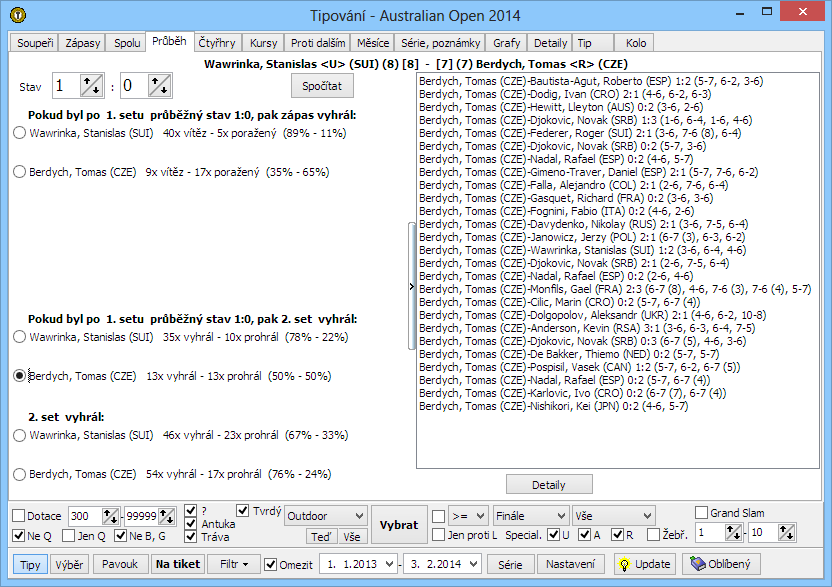This screenshot has width=832, height=587.
Task: Select Berdych radio with 54x vyhrál stats
Action: pos(20,474)
